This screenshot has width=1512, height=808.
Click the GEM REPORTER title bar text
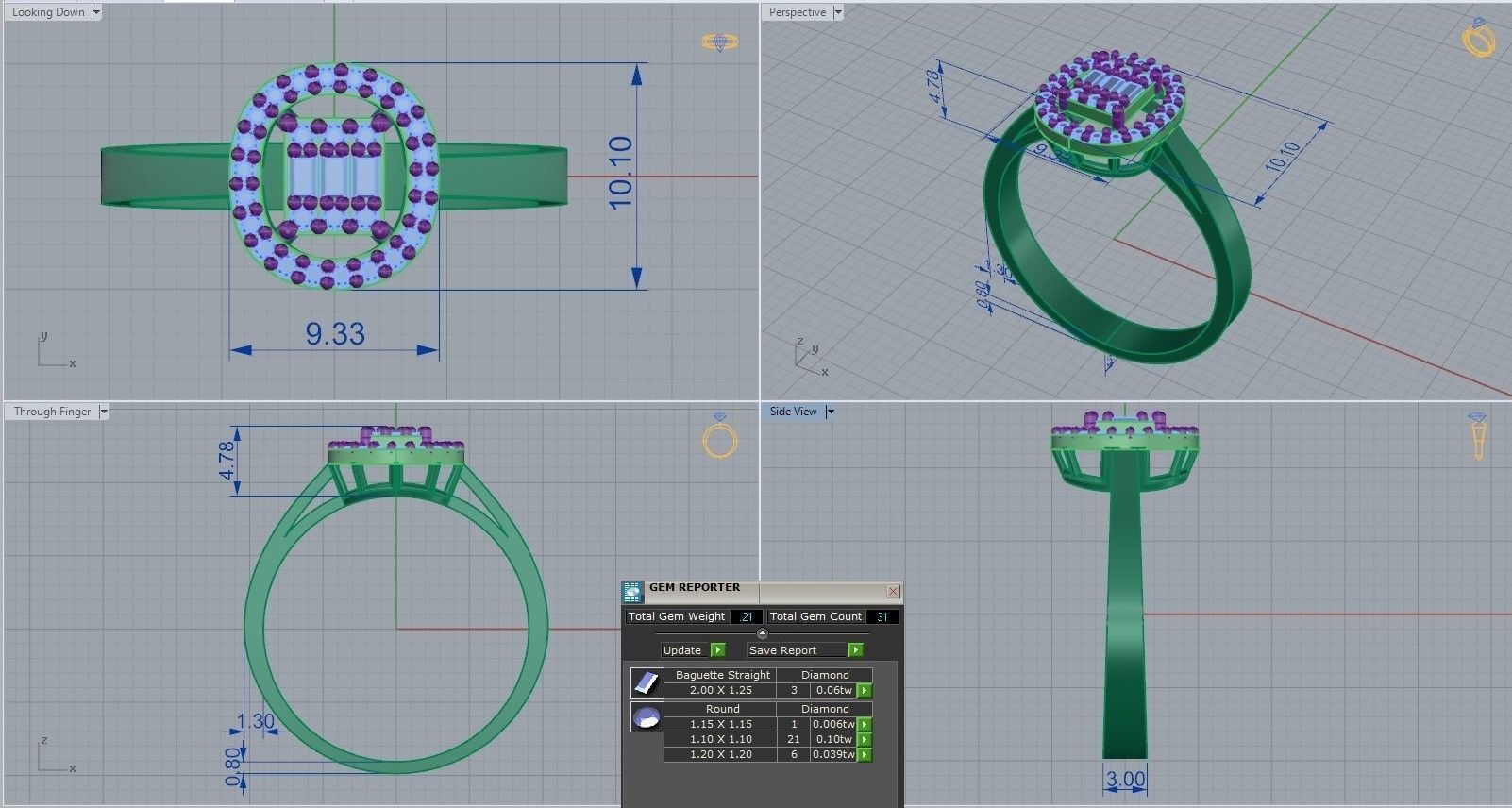695,588
